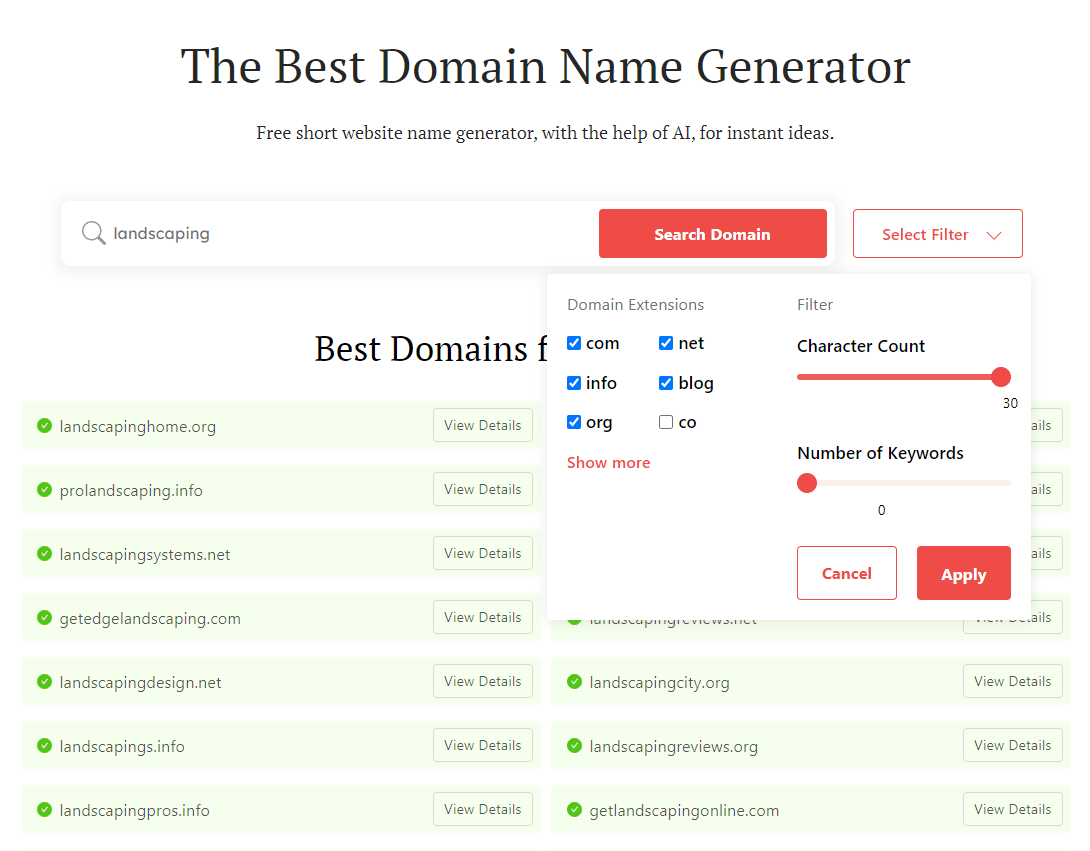The height and width of the screenshot is (851, 1090).
Task: Click the Number of Keywords slider handle
Action: [x=807, y=484]
